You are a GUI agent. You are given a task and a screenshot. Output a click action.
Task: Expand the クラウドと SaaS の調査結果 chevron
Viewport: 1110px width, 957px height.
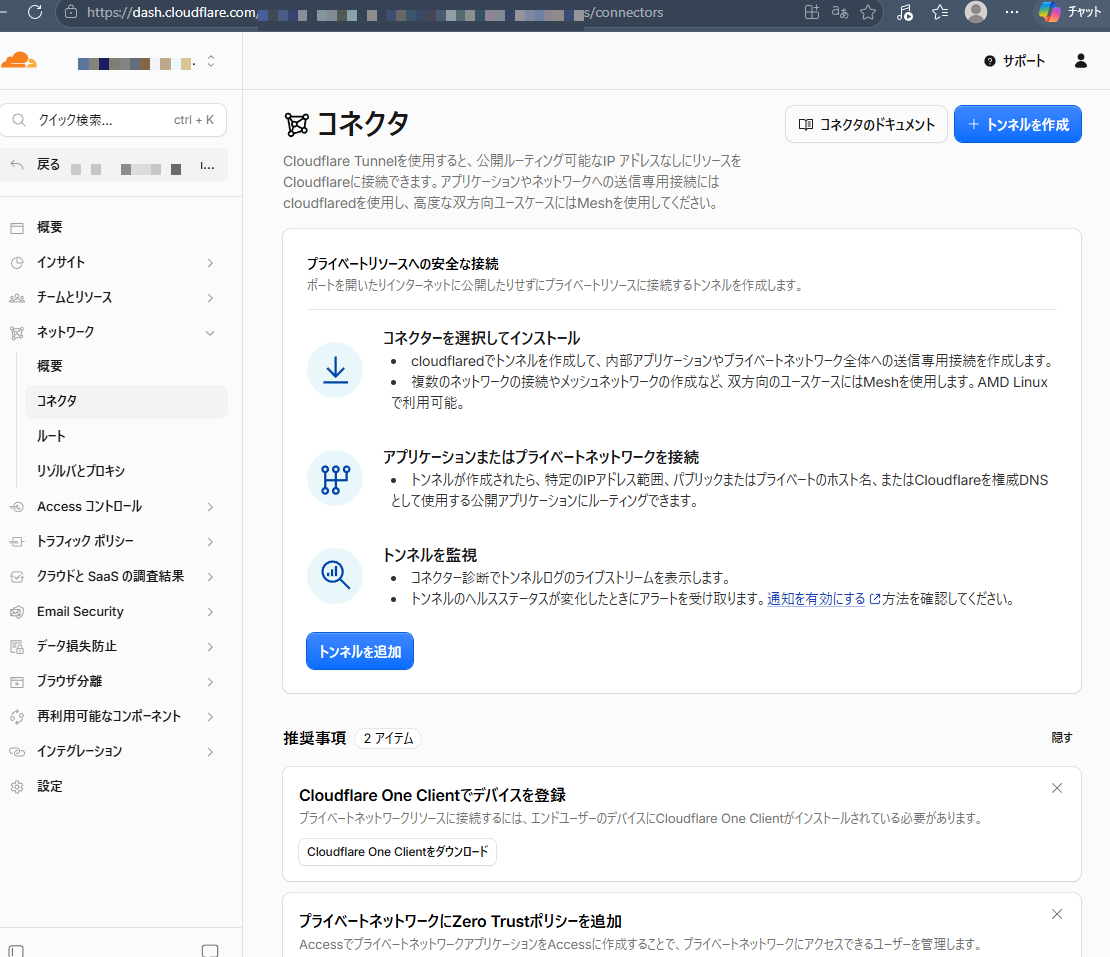[210, 577]
